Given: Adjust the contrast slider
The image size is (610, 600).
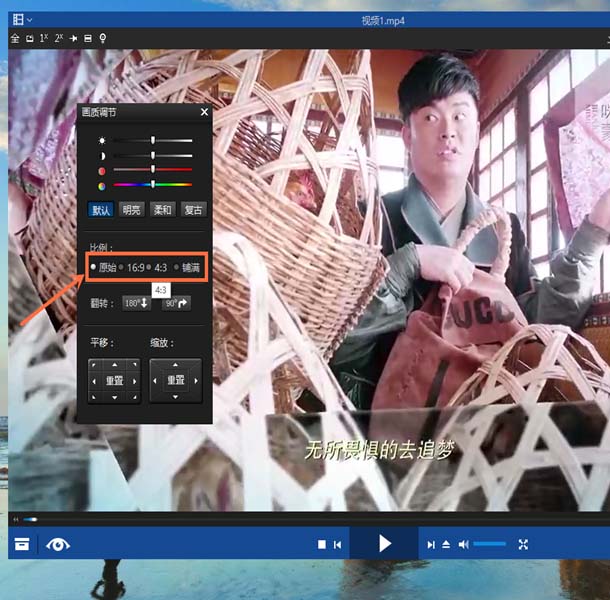Looking at the screenshot, I should (x=153, y=156).
